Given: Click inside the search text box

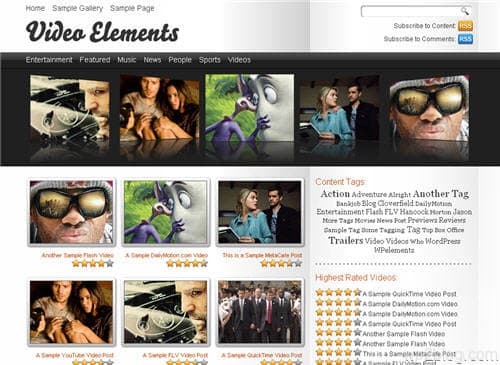Looking at the screenshot, I should (411, 11).
